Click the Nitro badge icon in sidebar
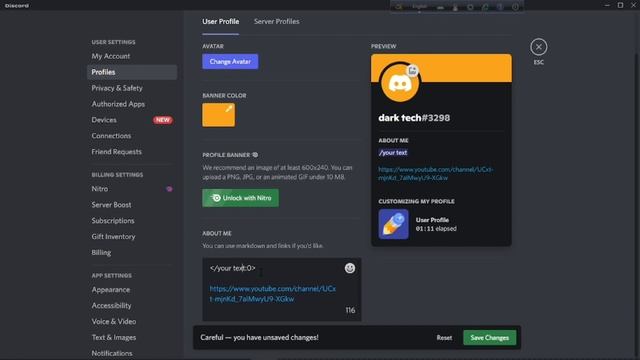This screenshot has width=640, height=360. pos(169,189)
